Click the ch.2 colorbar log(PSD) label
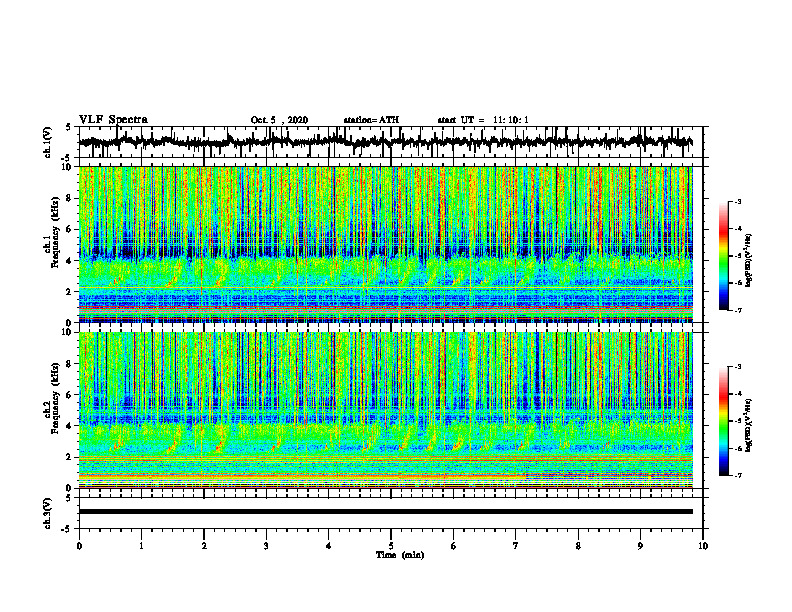792x612 pixels. click(x=749, y=425)
